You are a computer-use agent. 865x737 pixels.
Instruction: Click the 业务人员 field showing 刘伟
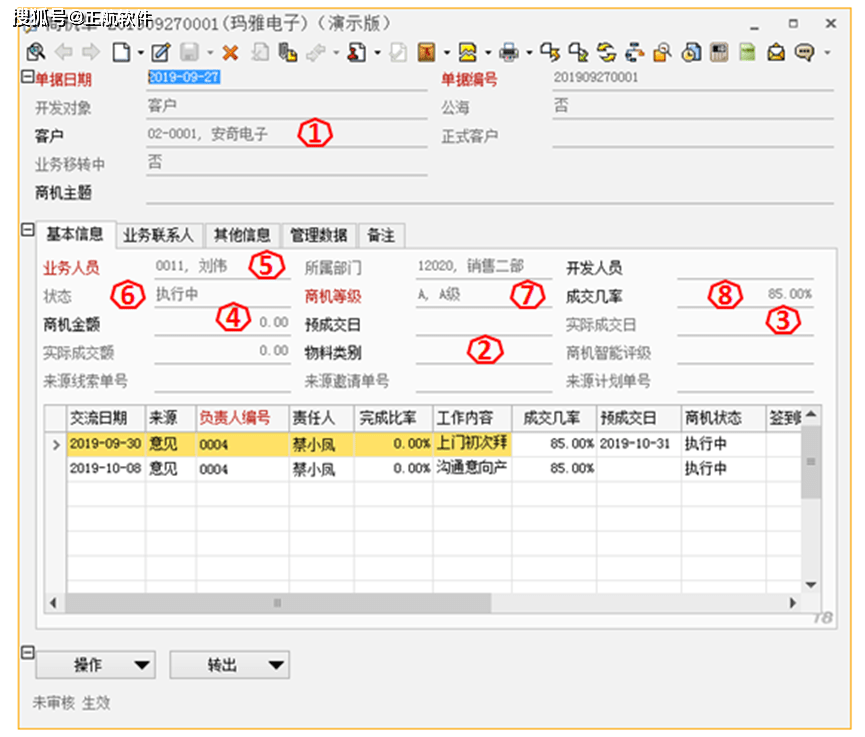tap(222, 266)
